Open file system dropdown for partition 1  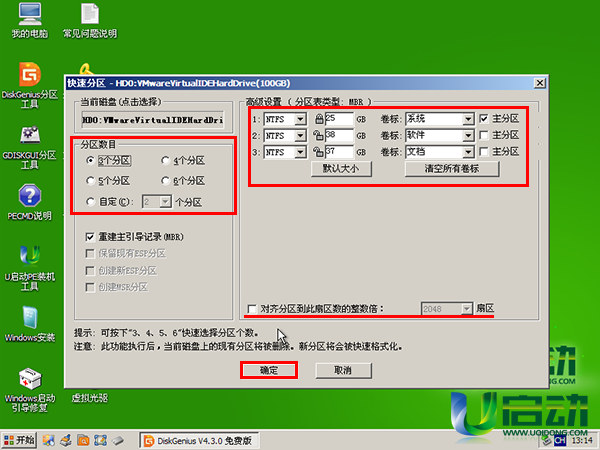pyautogui.click(x=300, y=119)
